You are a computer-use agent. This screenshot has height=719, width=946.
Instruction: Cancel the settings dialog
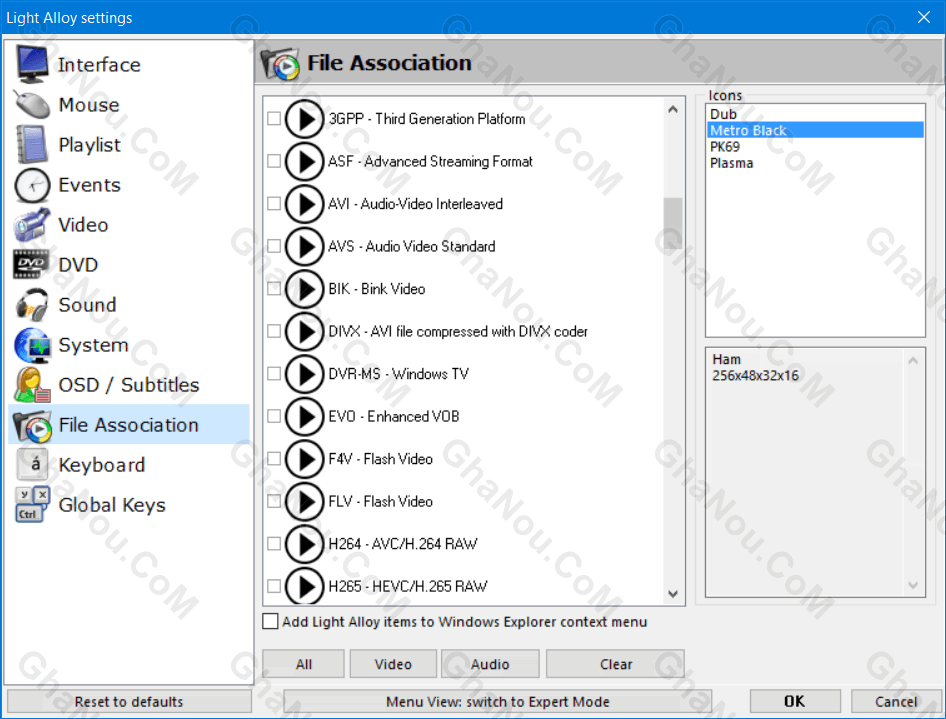pyautogui.click(x=895, y=702)
